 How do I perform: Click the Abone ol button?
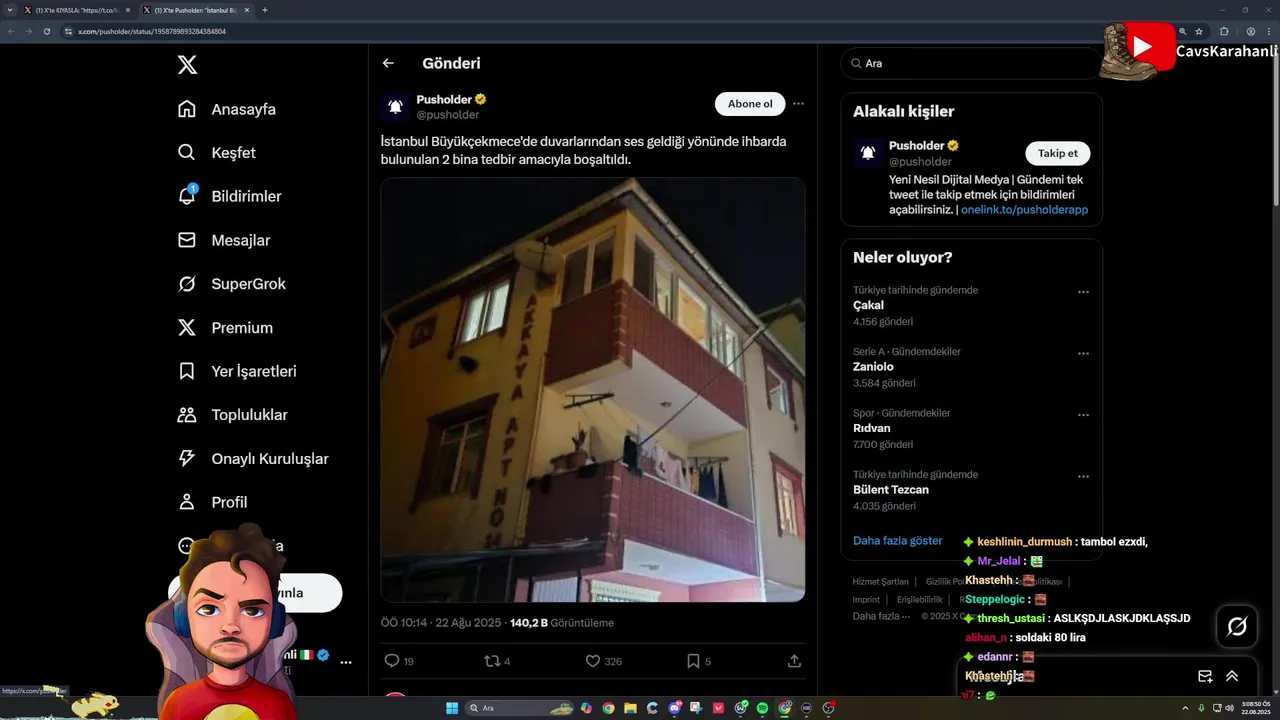pos(750,104)
